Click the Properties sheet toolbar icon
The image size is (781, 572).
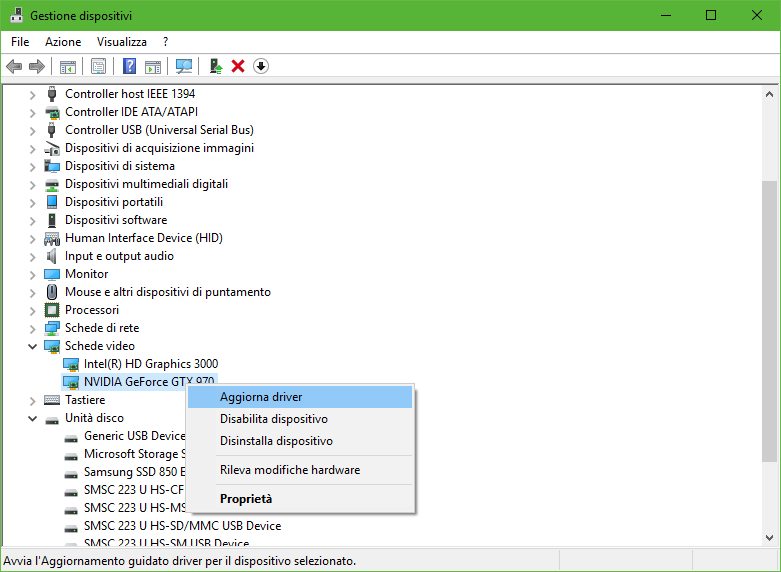(98, 67)
